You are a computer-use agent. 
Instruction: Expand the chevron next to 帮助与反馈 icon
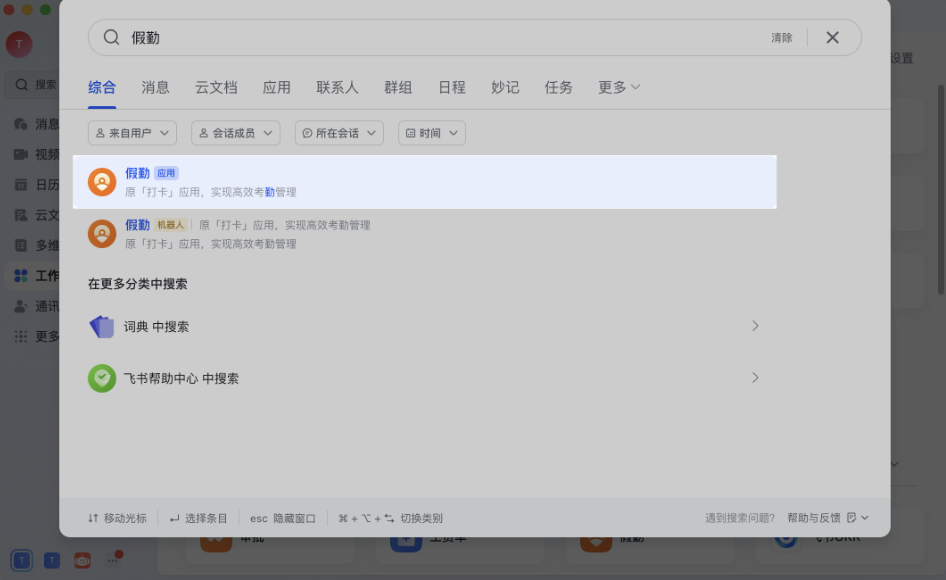pos(865,518)
